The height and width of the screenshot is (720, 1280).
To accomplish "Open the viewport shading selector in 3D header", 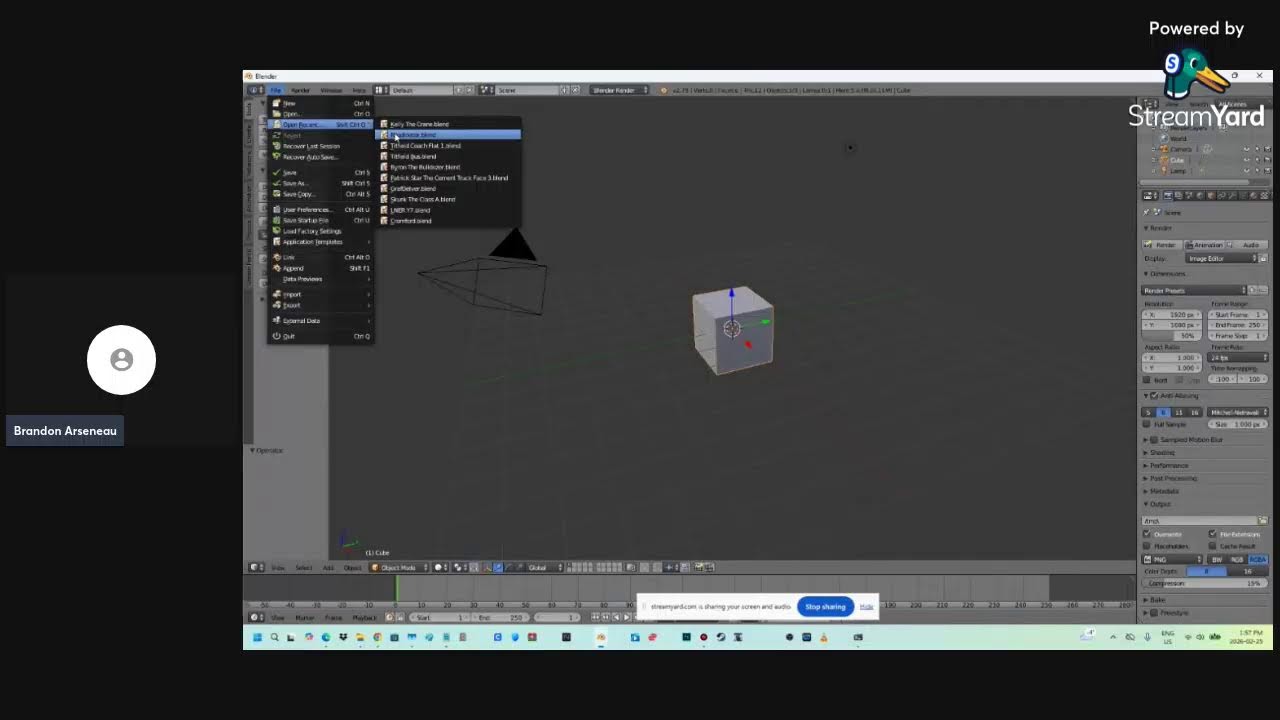I will (x=441, y=567).
